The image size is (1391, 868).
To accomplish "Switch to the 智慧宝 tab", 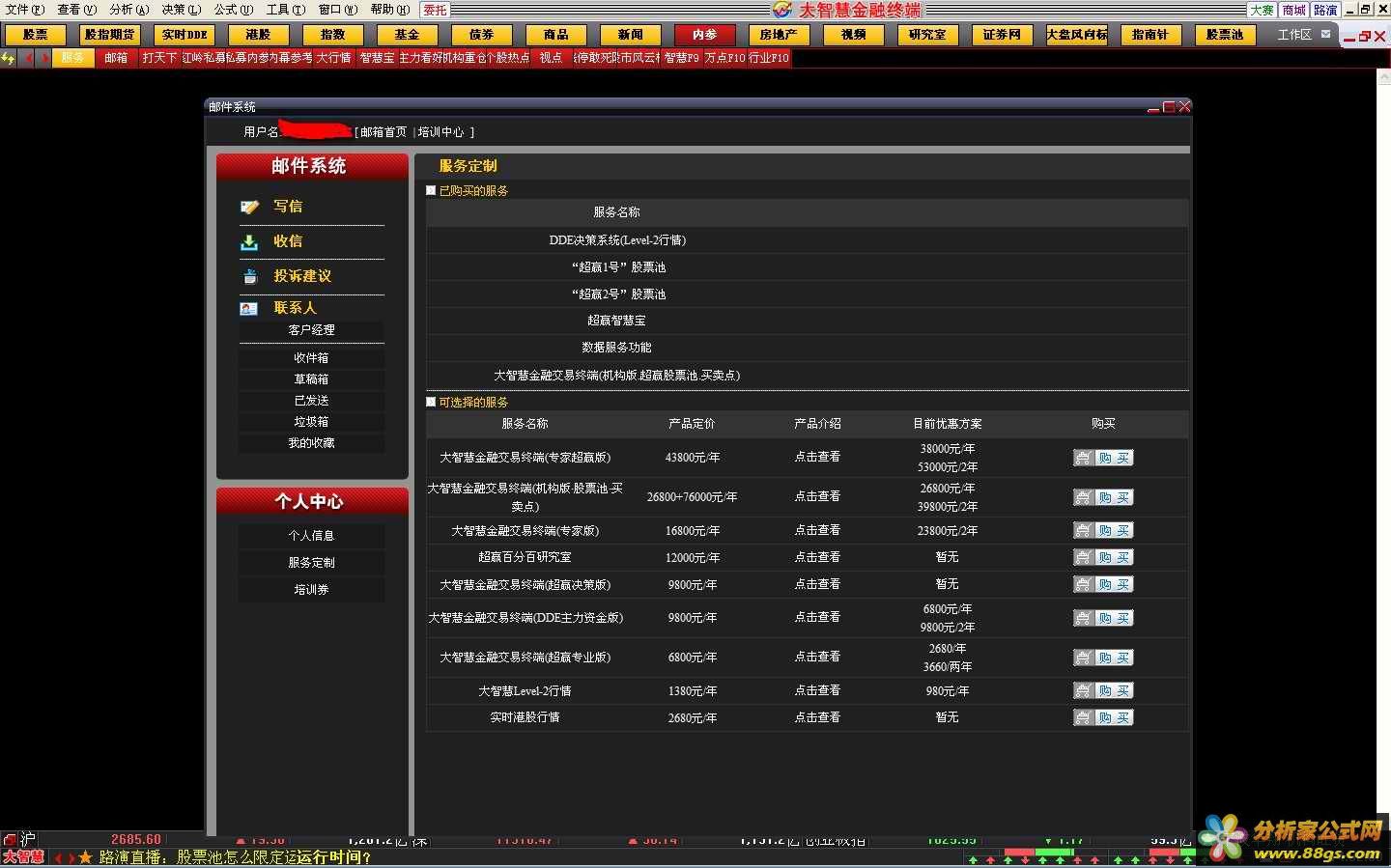I will (x=377, y=58).
